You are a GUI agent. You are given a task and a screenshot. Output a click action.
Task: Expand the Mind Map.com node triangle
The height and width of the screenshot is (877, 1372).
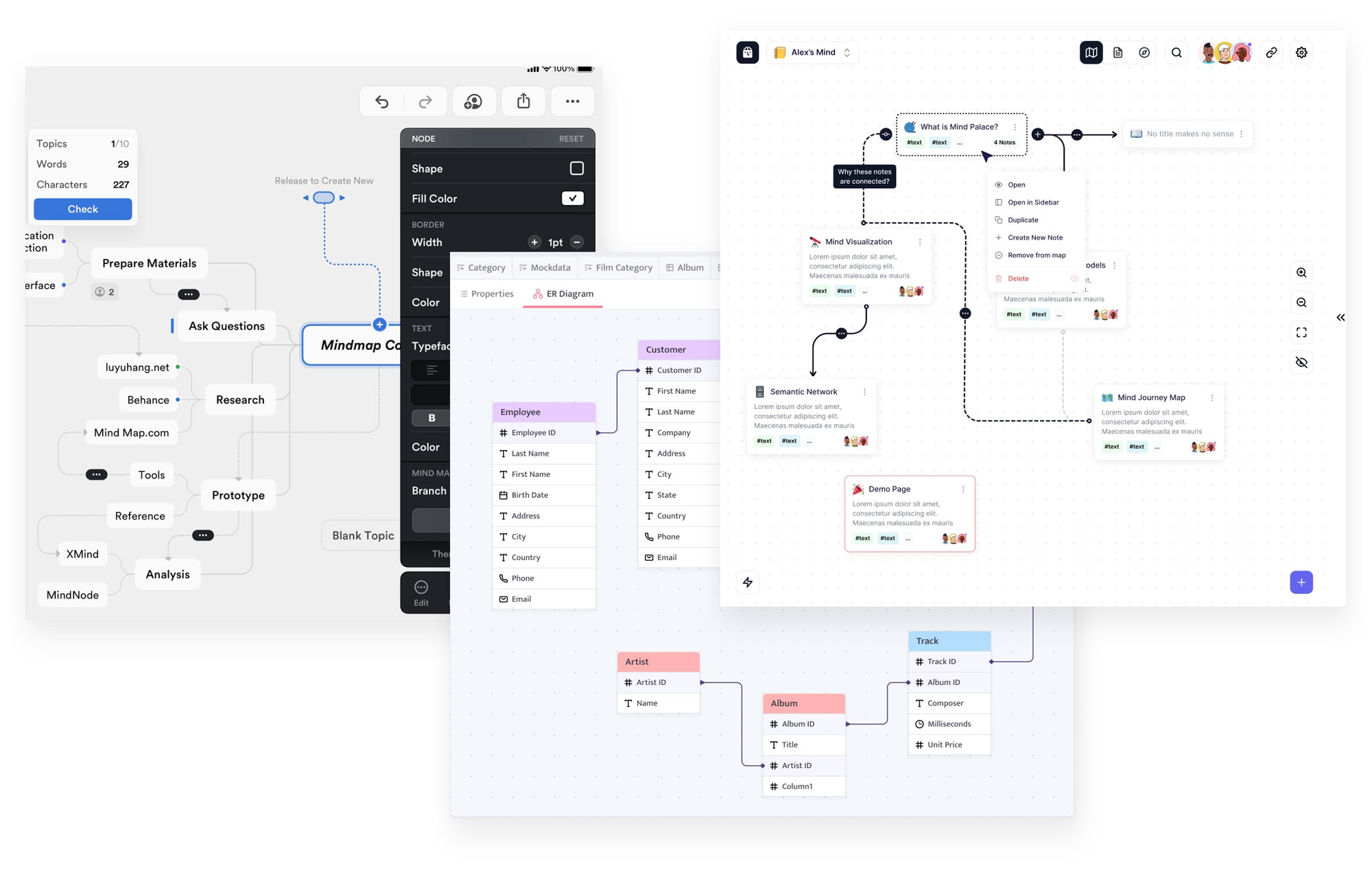coord(85,432)
